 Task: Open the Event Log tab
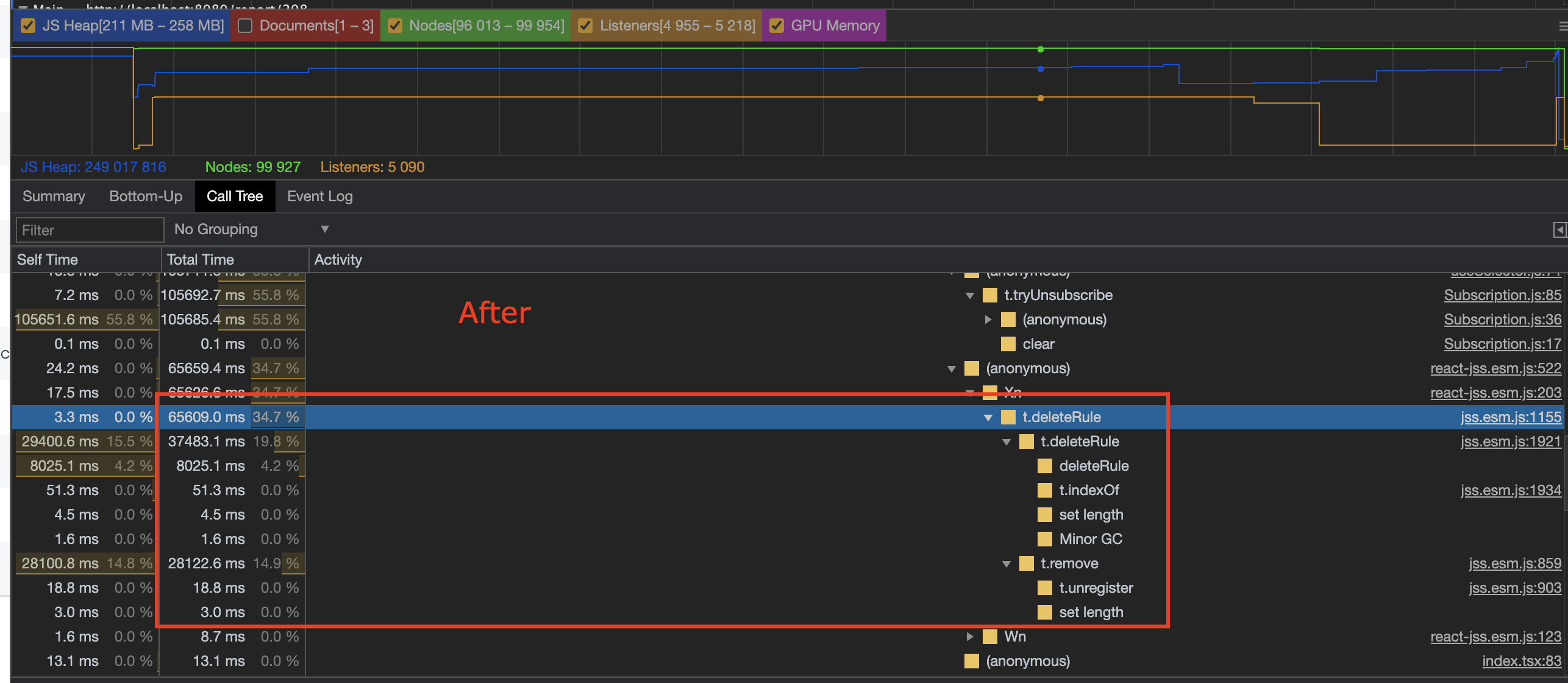[x=319, y=196]
